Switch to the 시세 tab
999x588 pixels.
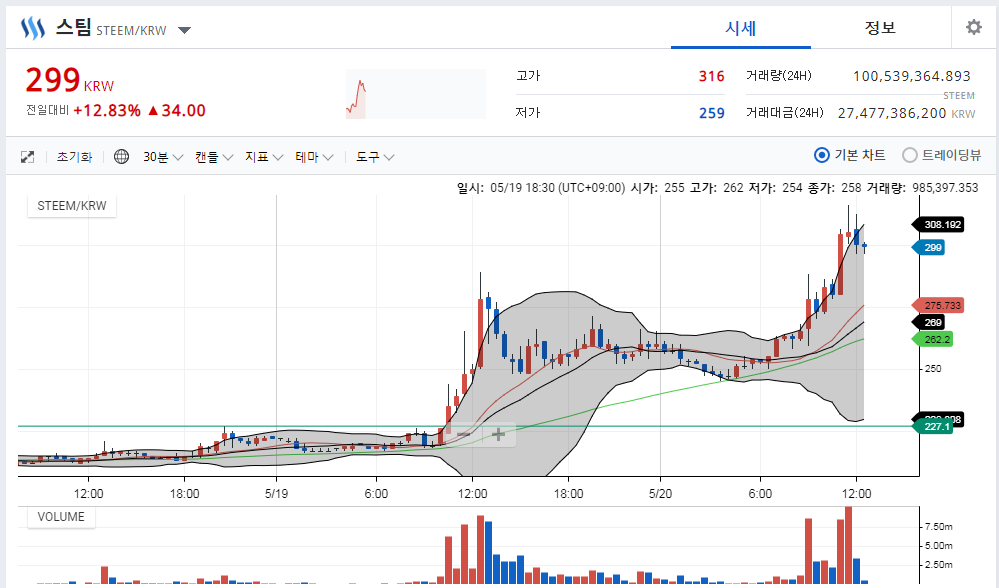pyautogui.click(x=740, y=27)
